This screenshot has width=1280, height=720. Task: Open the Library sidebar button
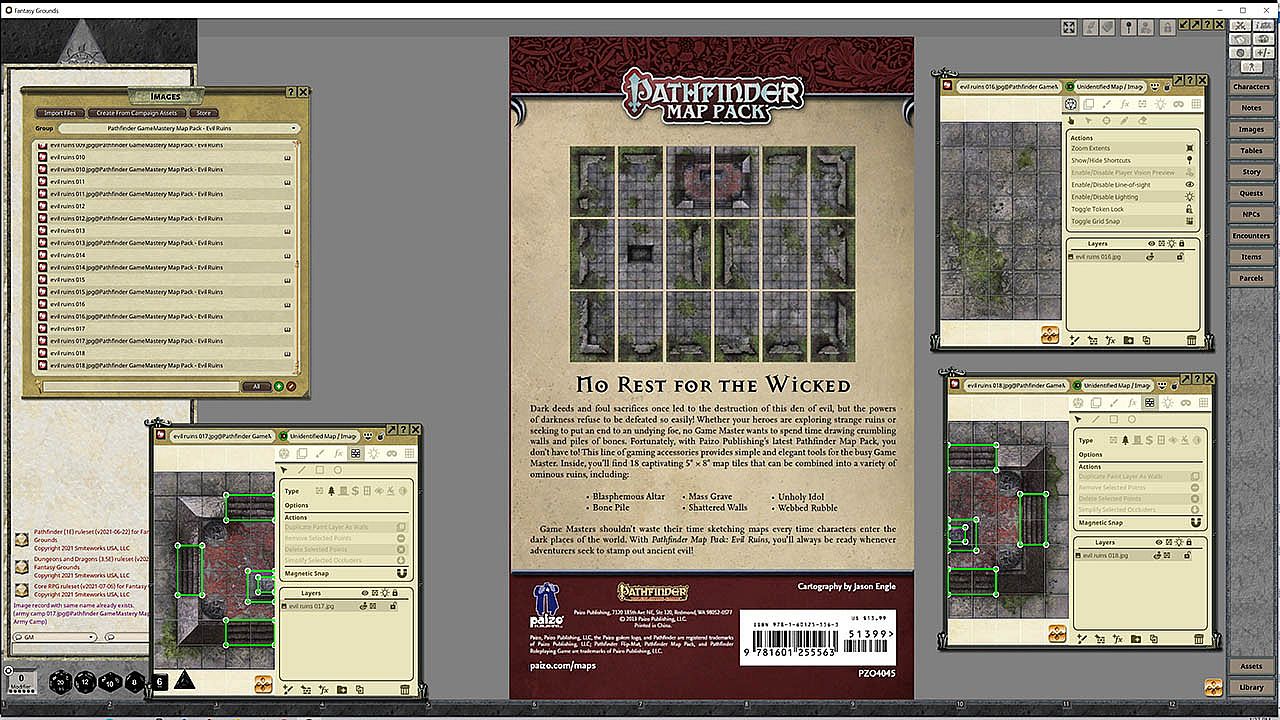point(1251,687)
